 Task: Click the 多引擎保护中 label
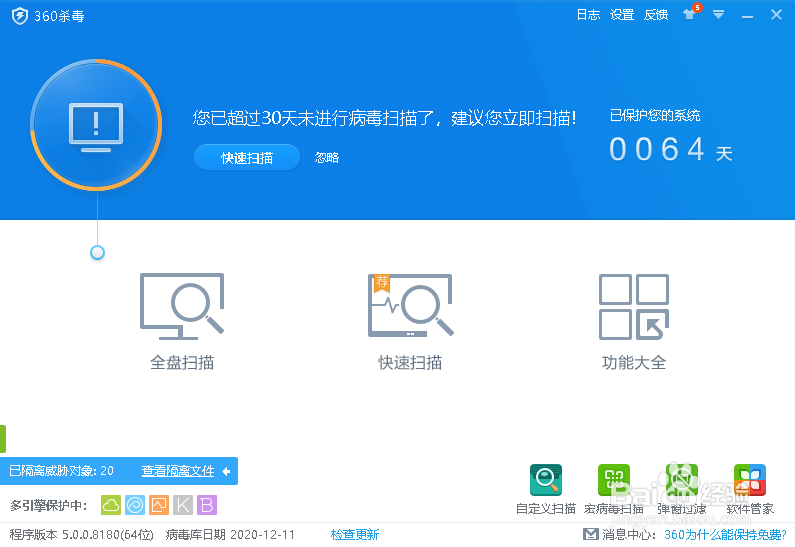(x=49, y=505)
